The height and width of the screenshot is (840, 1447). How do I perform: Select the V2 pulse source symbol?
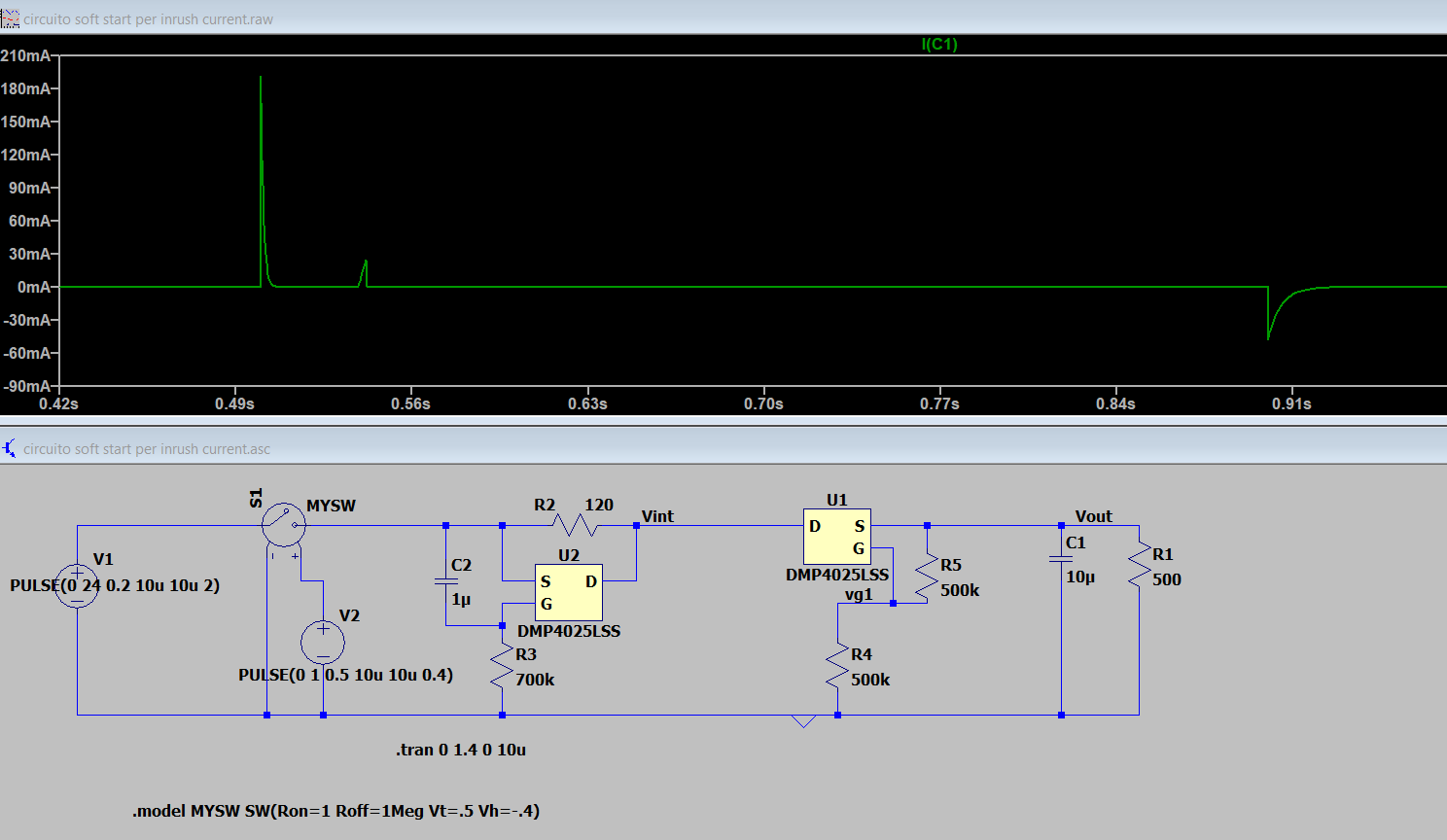[x=323, y=643]
